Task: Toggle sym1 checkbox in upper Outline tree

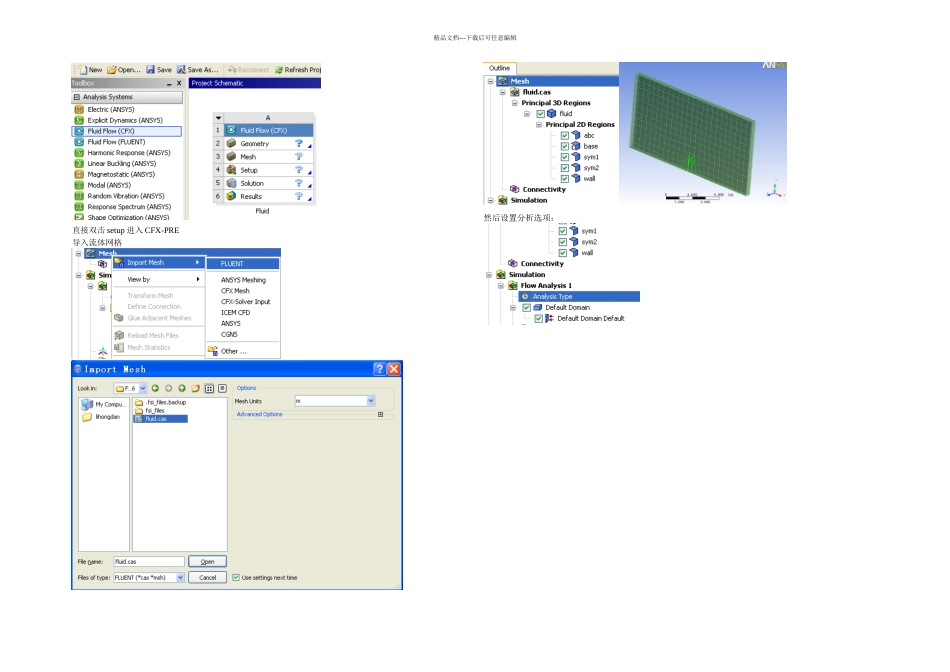Action: (565, 158)
